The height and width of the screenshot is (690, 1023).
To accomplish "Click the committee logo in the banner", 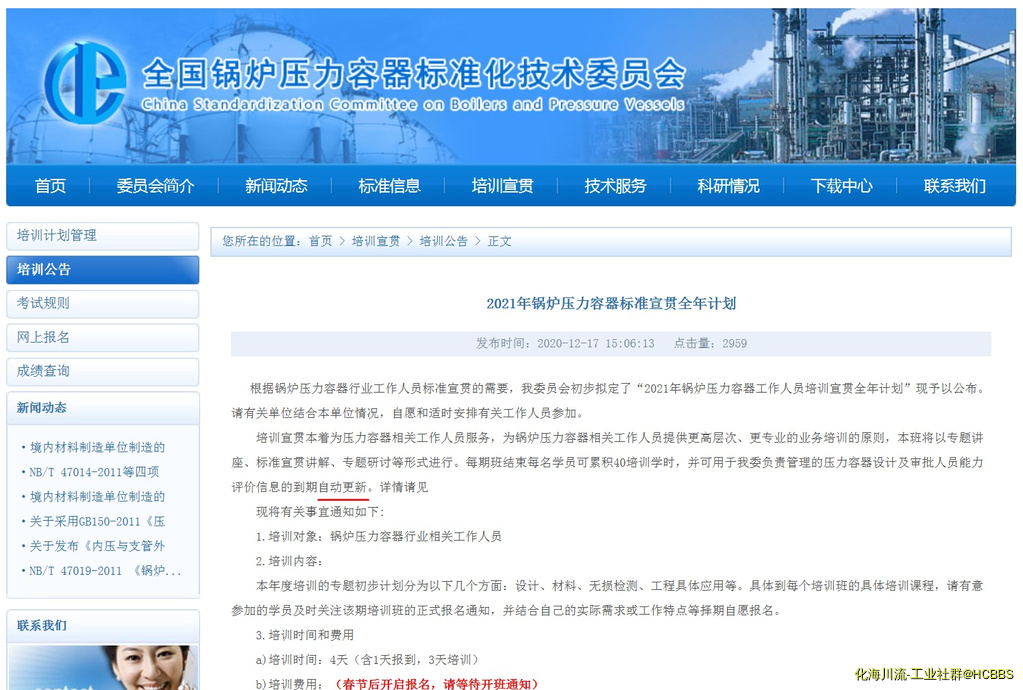I will (86, 82).
